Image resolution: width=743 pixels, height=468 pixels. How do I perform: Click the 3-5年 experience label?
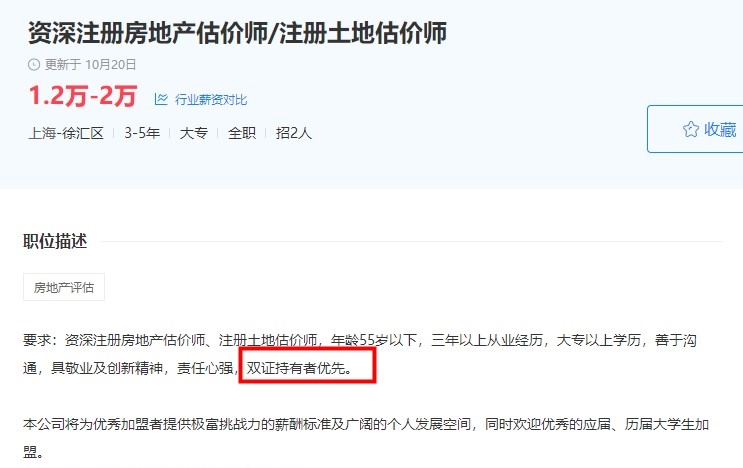(142, 133)
